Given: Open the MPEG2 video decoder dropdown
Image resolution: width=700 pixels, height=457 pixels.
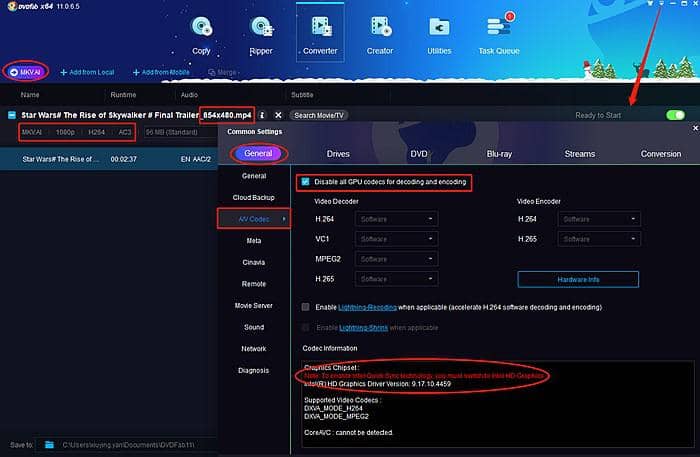Looking at the screenshot, I should pyautogui.click(x=397, y=259).
